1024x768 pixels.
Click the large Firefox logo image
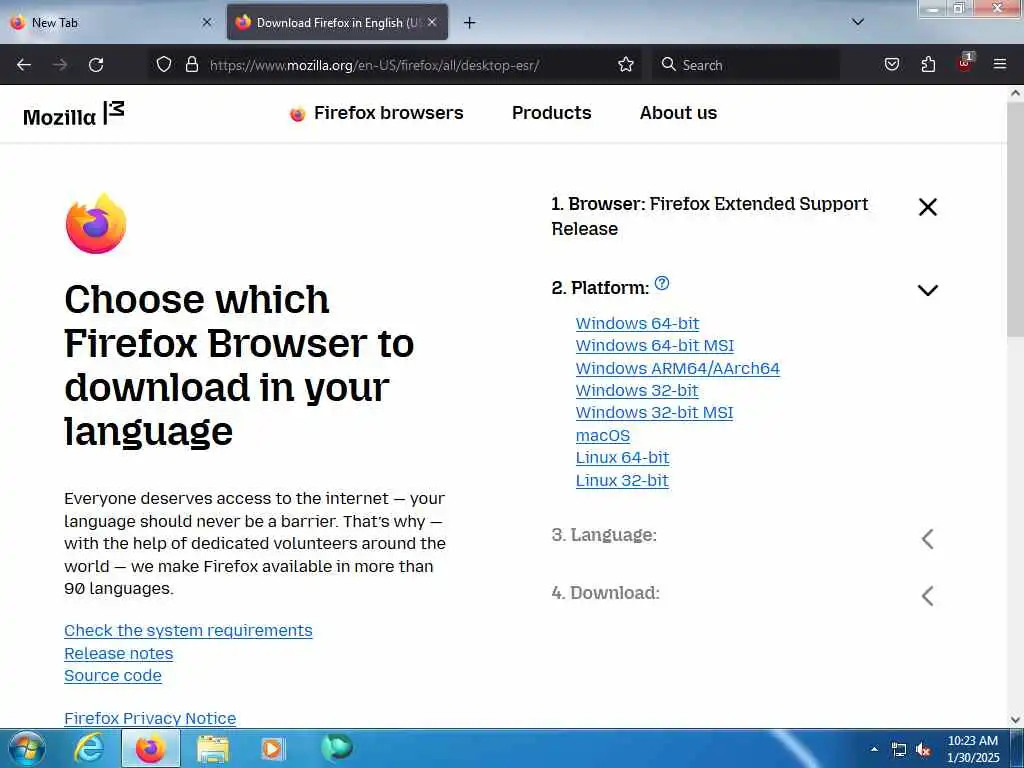click(x=96, y=223)
